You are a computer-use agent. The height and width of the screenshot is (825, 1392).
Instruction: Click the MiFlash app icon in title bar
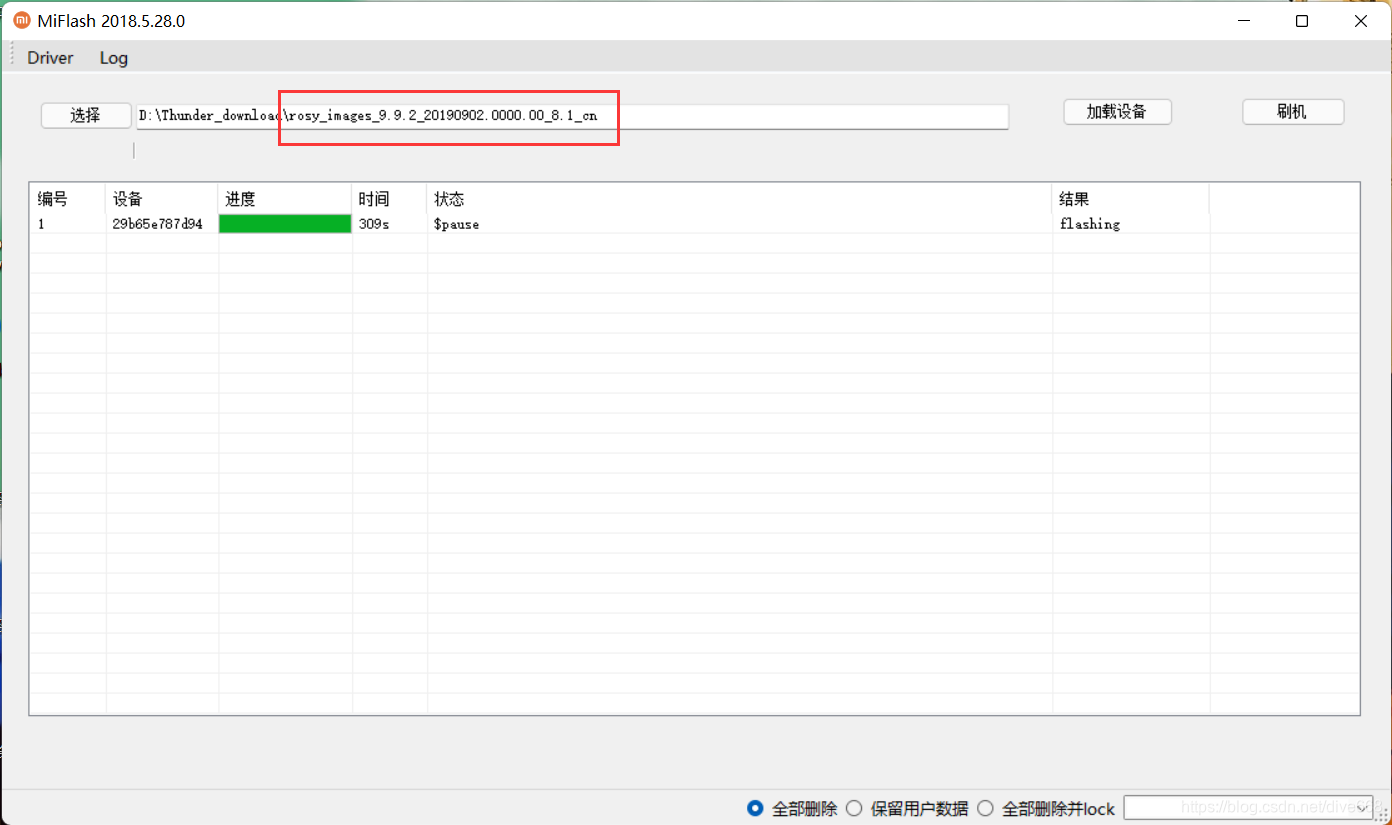[x=21, y=20]
